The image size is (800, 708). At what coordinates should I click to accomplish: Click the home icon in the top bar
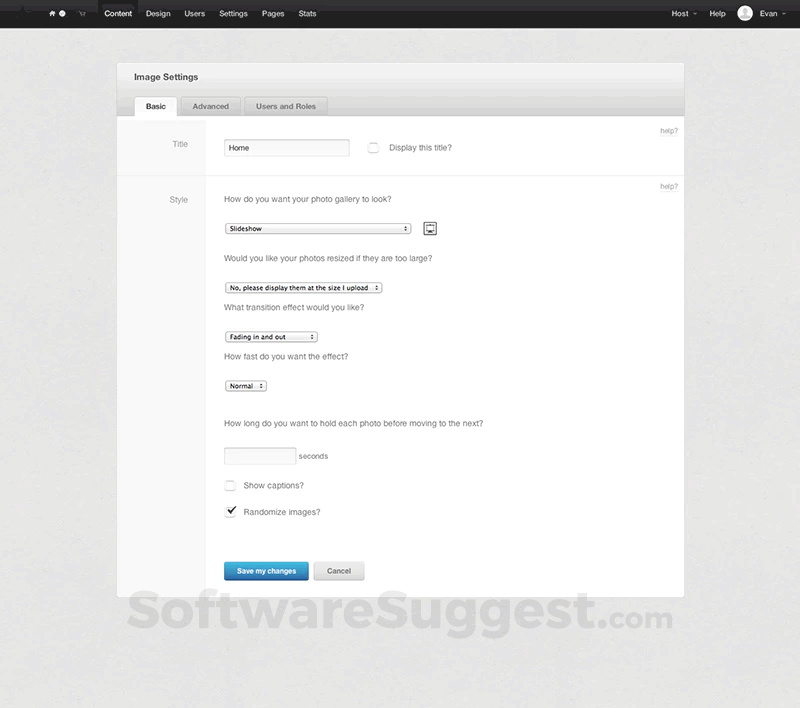click(x=52, y=13)
